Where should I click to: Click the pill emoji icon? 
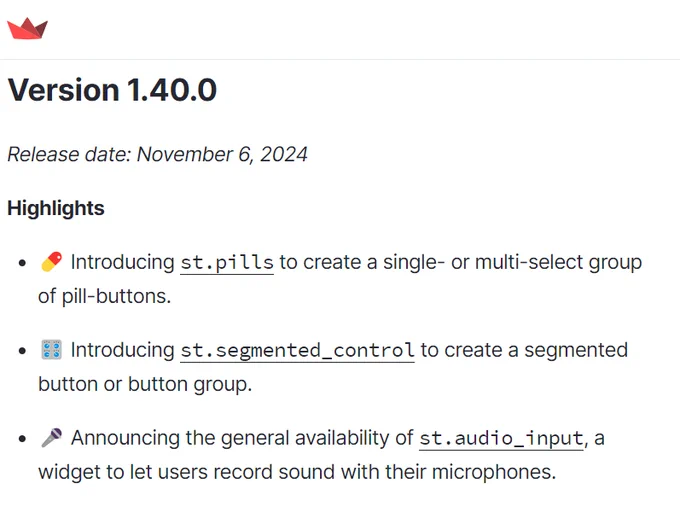point(52,262)
